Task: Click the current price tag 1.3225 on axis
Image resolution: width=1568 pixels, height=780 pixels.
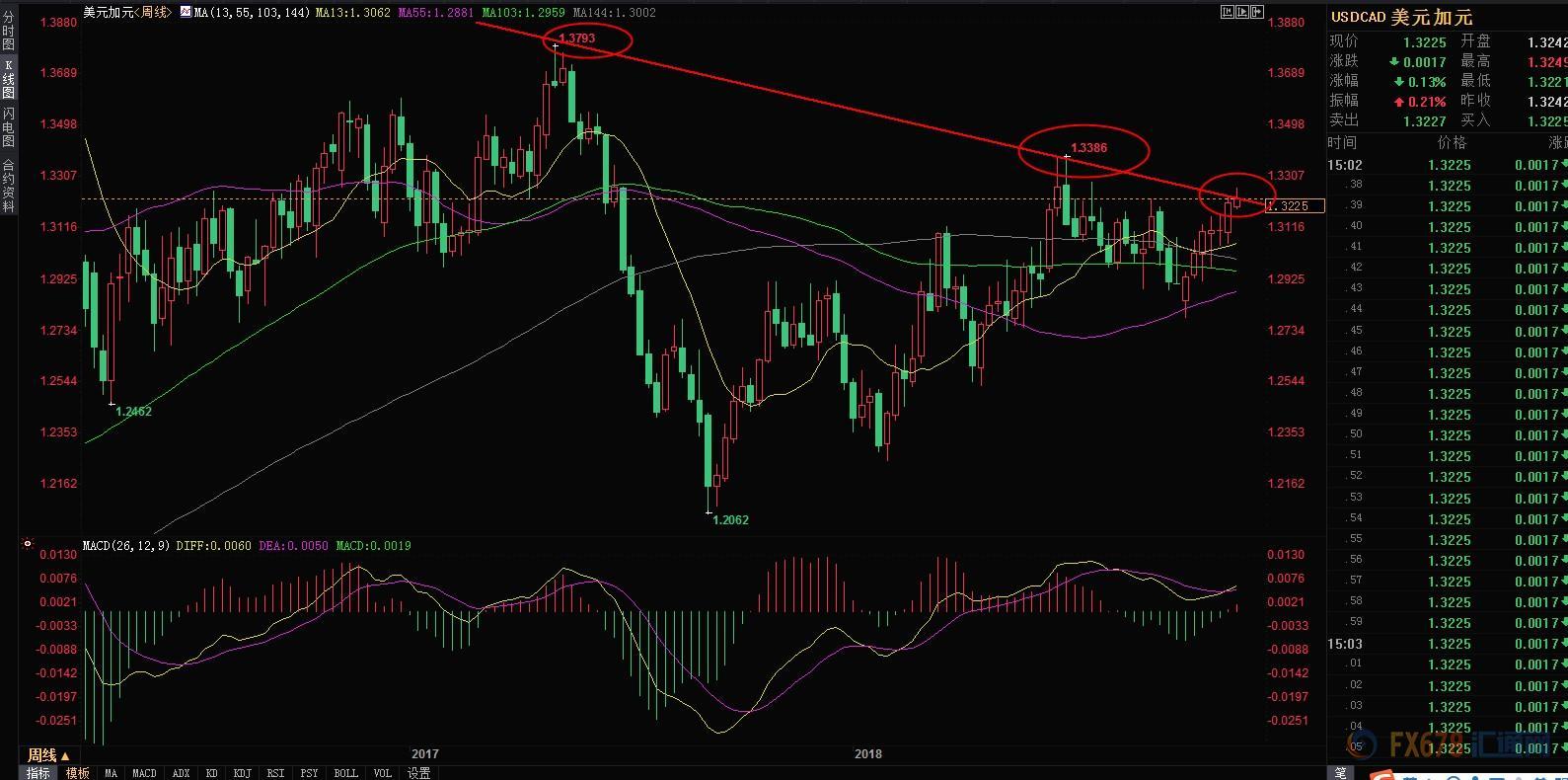Action: (x=1294, y=205)
